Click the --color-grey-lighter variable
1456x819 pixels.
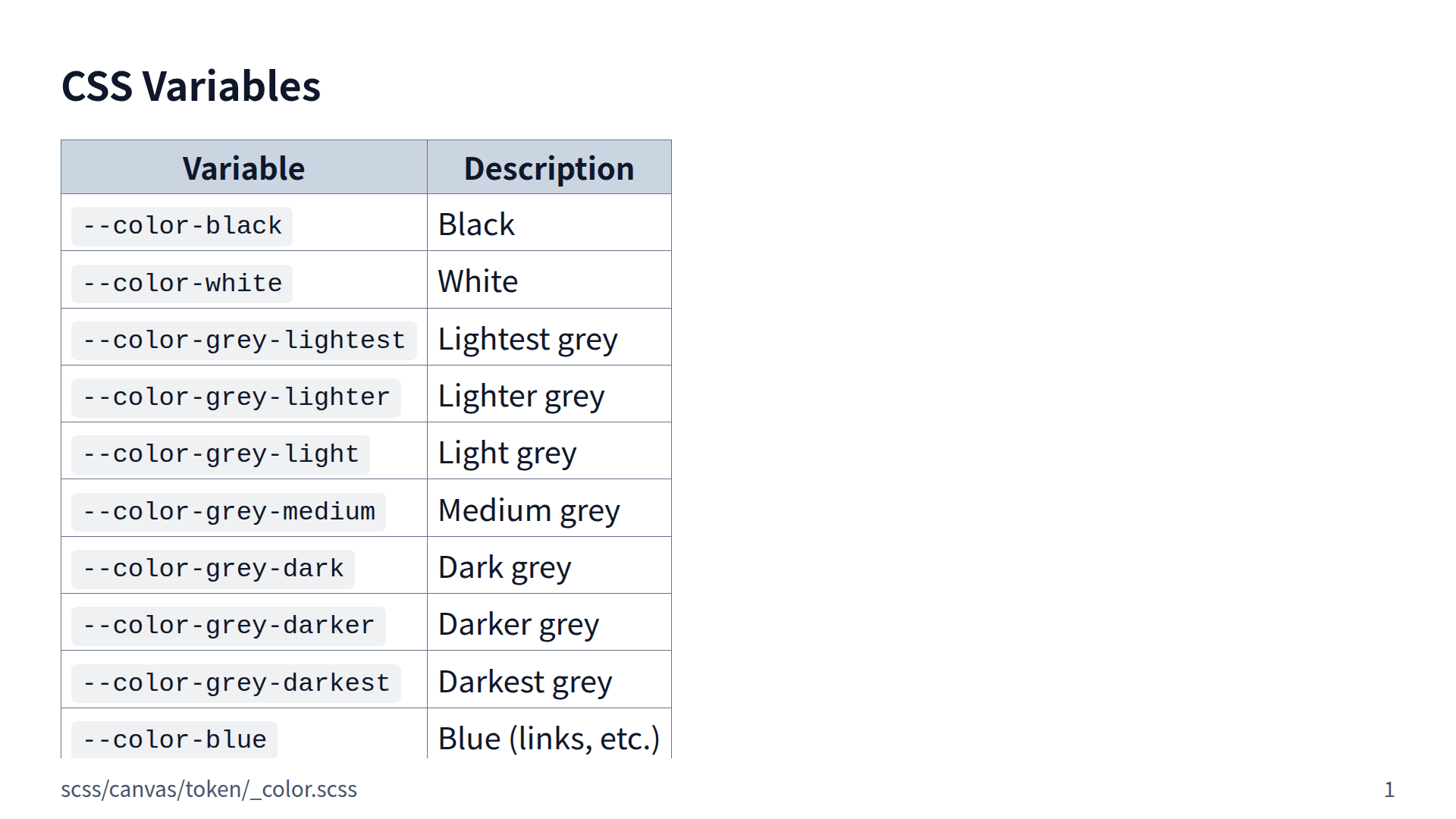point(236,397)
